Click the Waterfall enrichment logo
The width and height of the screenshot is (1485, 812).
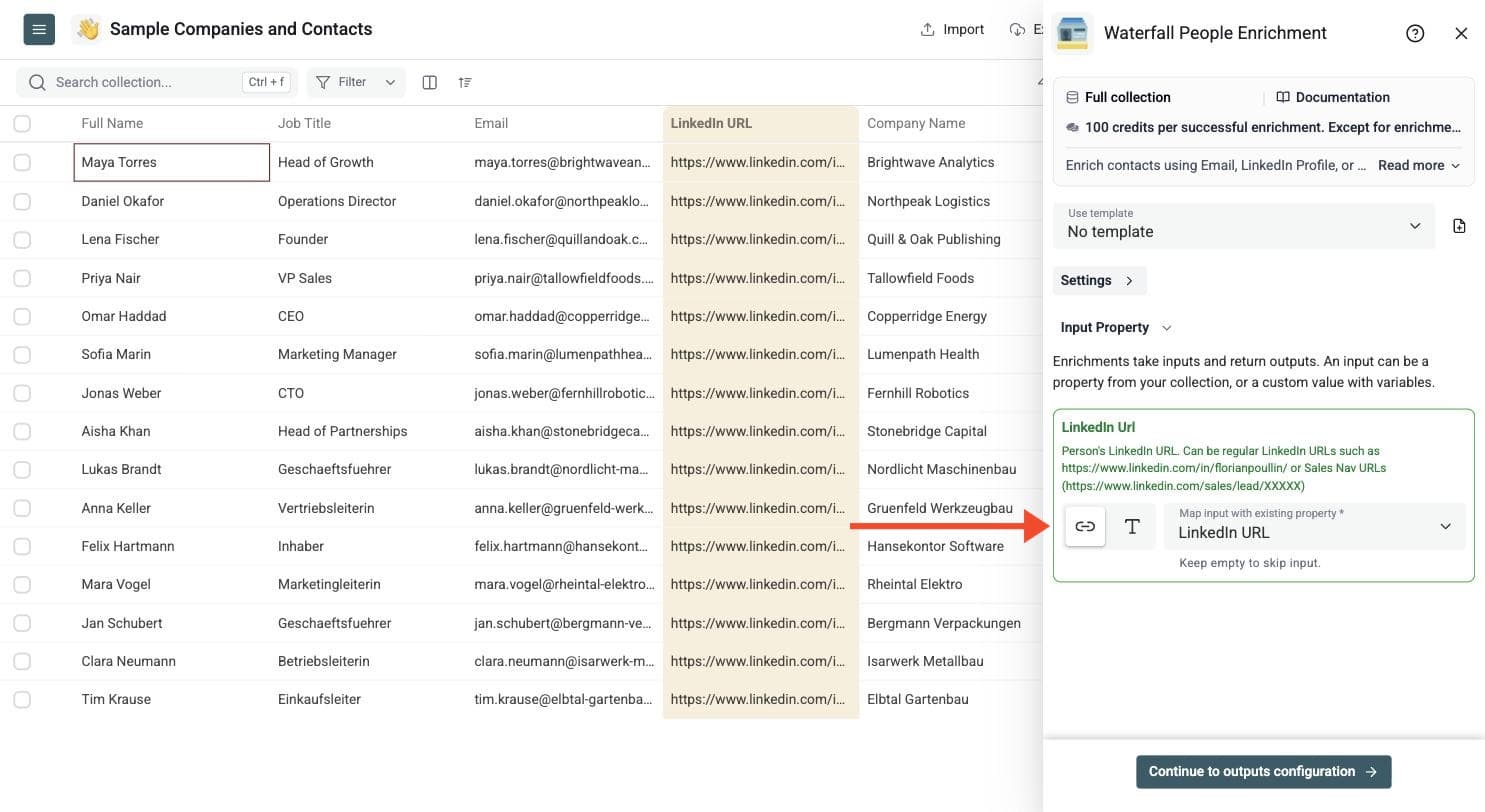point(1073,33)
